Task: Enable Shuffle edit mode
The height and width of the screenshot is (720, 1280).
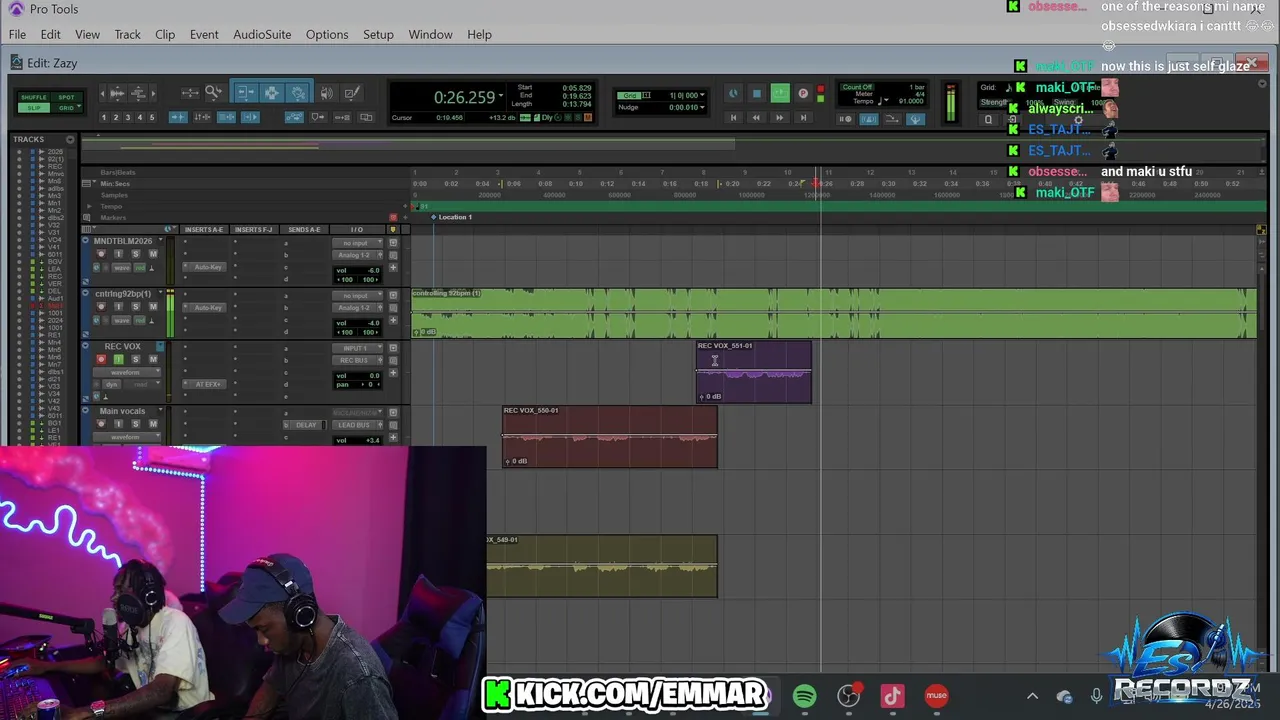Action: tap(34, 97)
